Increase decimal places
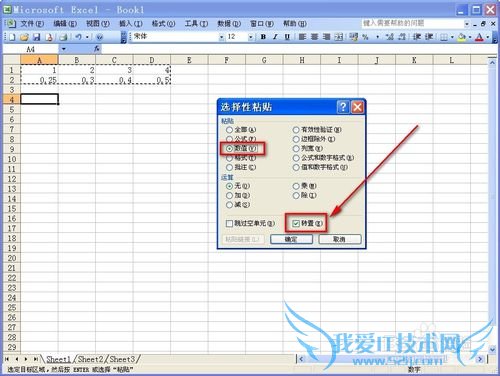Image resolution: width=500 pixels, height=376 pixels. coord(389,37)
